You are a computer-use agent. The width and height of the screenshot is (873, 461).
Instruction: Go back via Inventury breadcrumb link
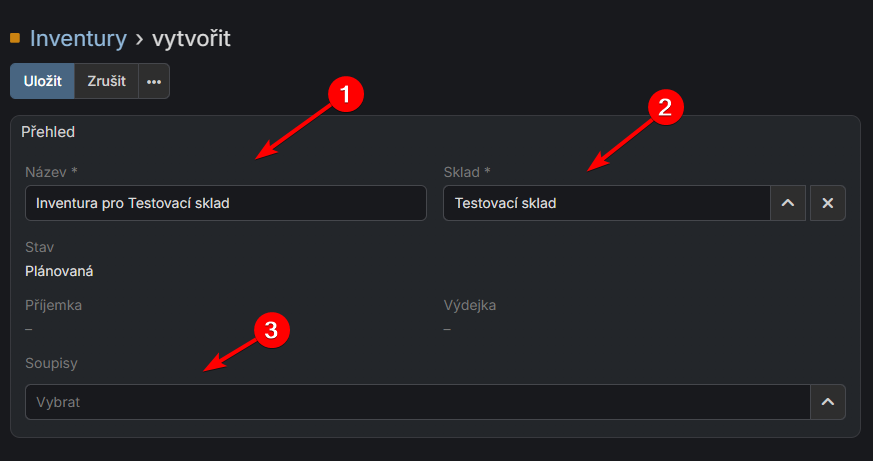tap(78, 39)
